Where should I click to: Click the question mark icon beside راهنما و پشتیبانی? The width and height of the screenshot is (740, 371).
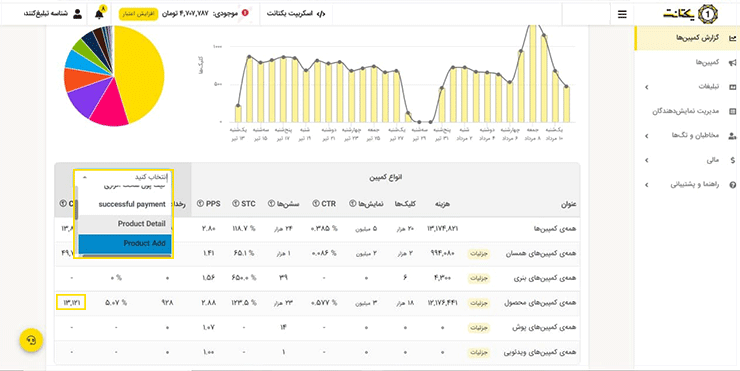coord(732,185)
